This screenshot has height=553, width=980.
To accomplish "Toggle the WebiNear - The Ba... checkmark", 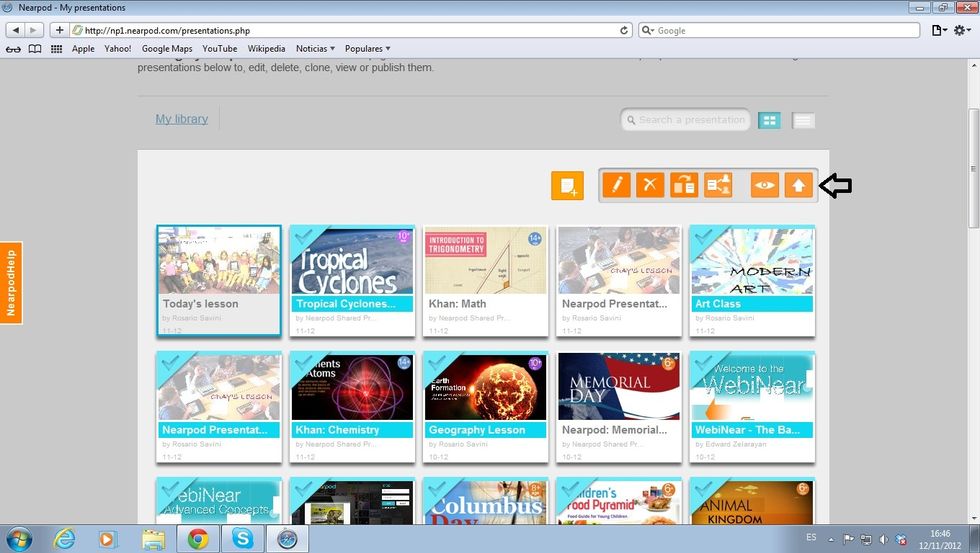I will 704,364.
